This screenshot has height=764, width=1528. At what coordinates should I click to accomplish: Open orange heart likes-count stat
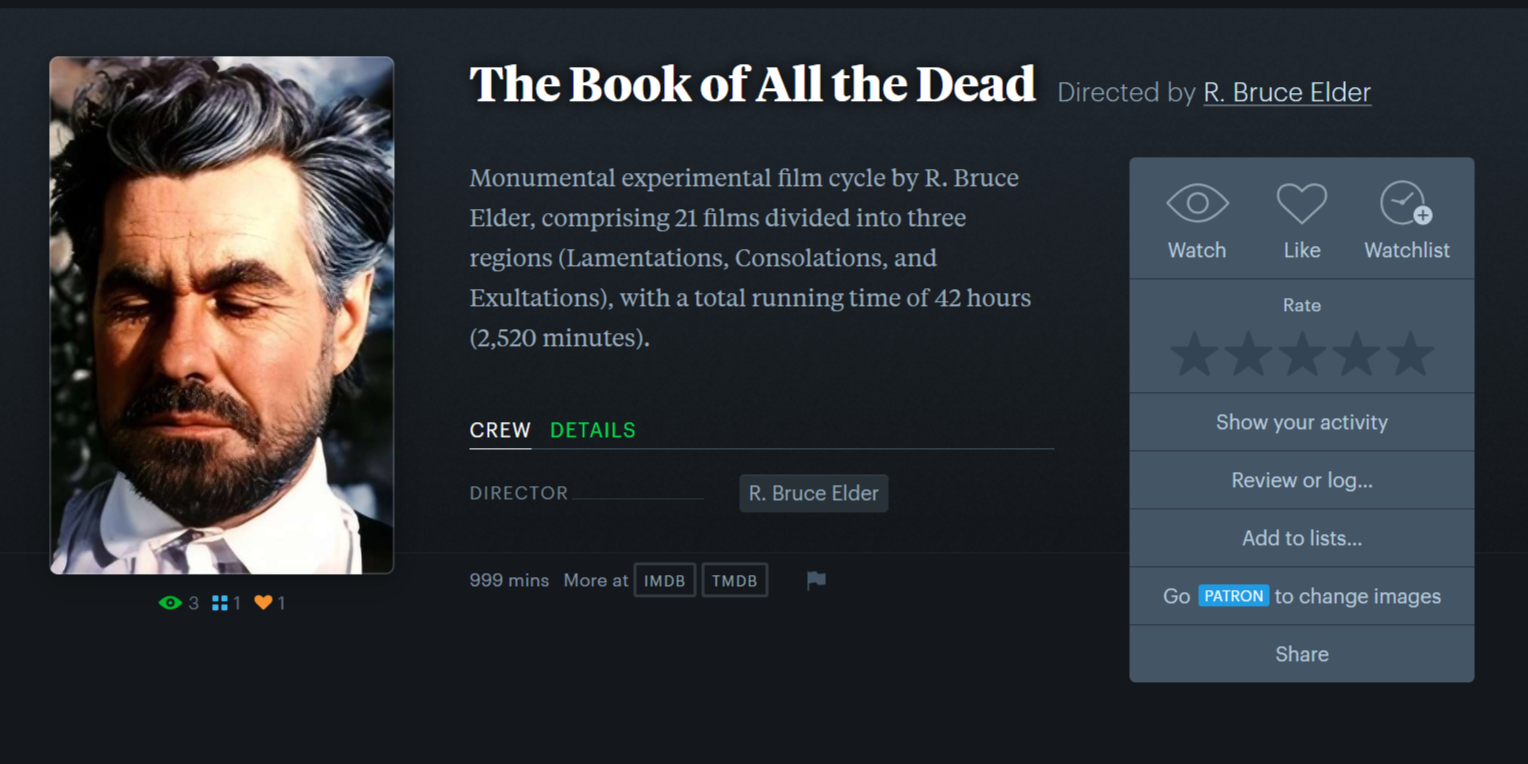270,603
